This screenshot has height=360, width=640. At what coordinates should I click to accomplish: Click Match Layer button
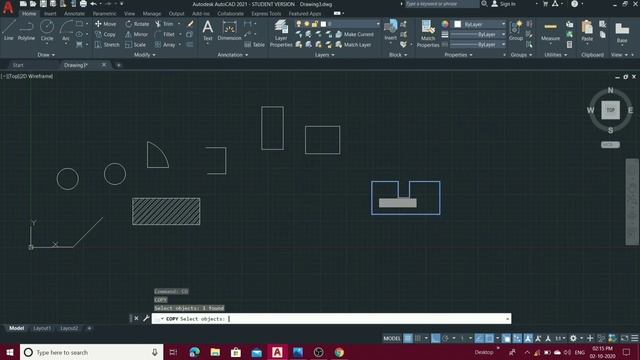coord(353,44)
